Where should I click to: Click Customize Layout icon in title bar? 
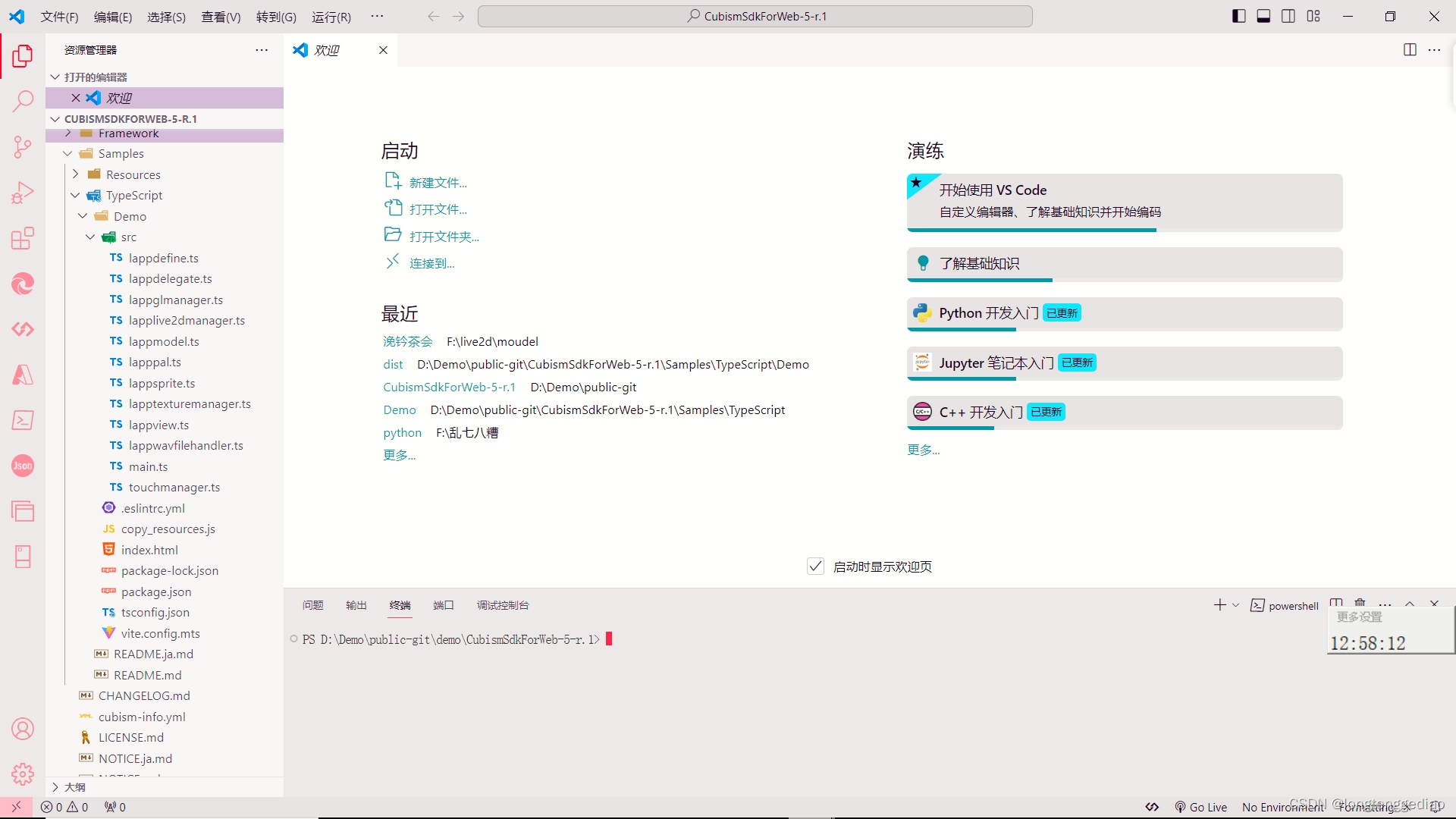[x=1313, y=16]
